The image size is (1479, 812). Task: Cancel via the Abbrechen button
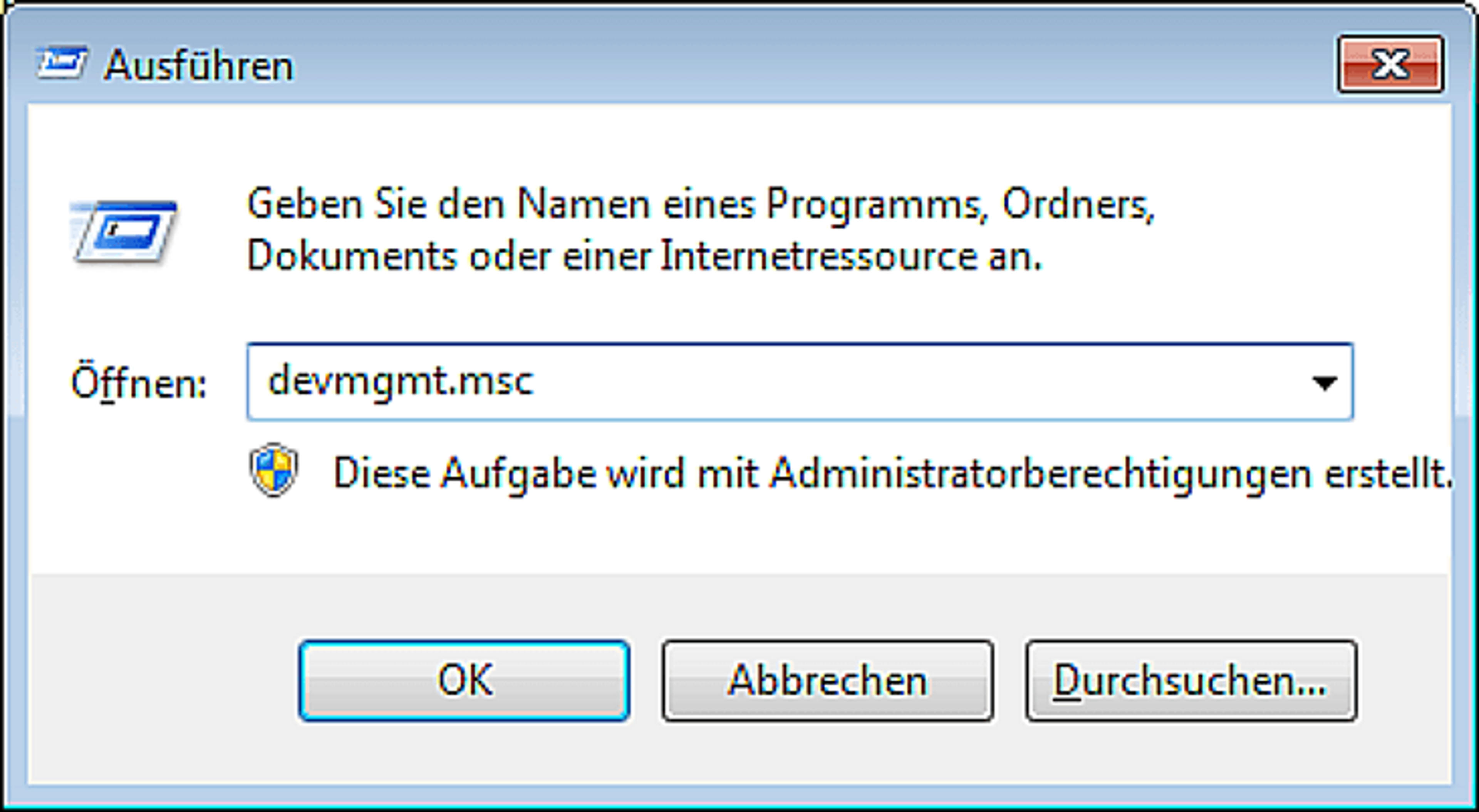point(827,681)
